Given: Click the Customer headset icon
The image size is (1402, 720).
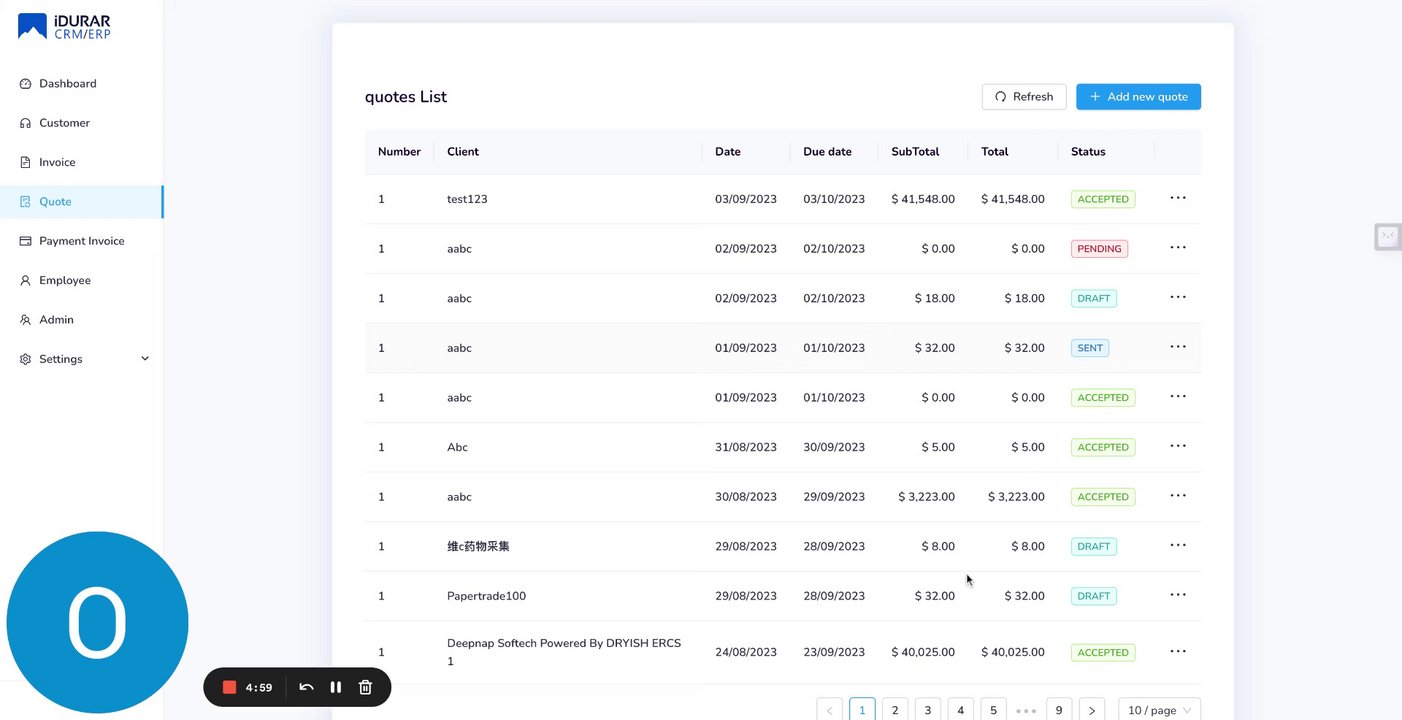Looking at the screenshot, I should [26, 123].
